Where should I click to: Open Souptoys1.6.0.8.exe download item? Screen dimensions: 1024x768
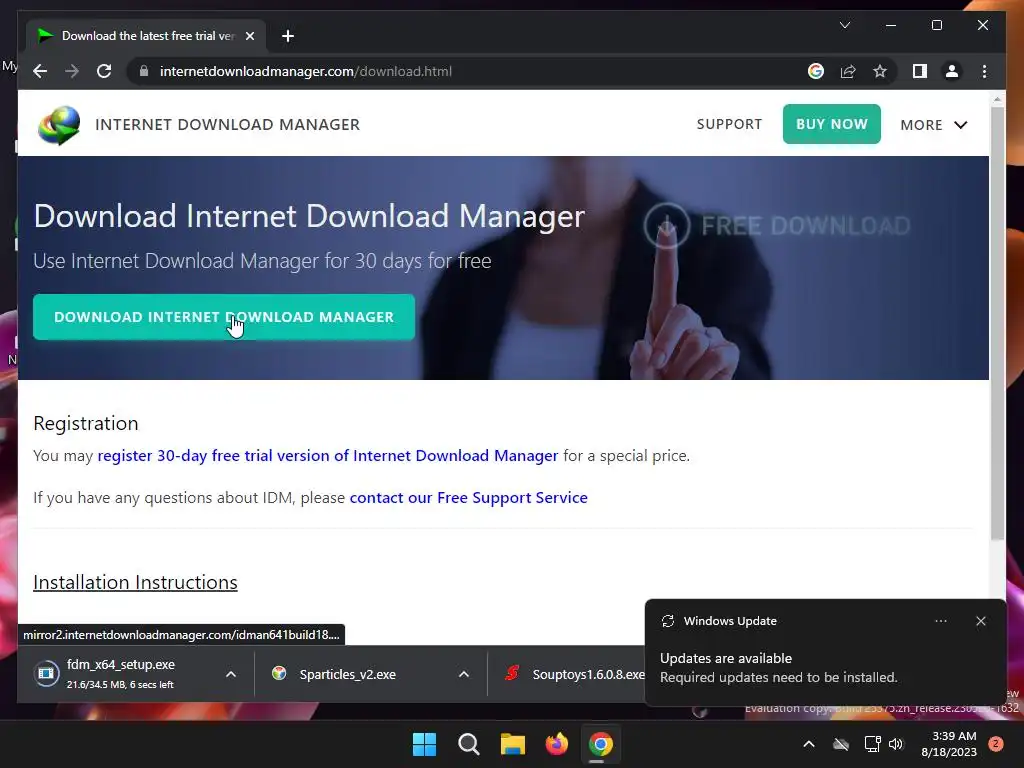575,674
